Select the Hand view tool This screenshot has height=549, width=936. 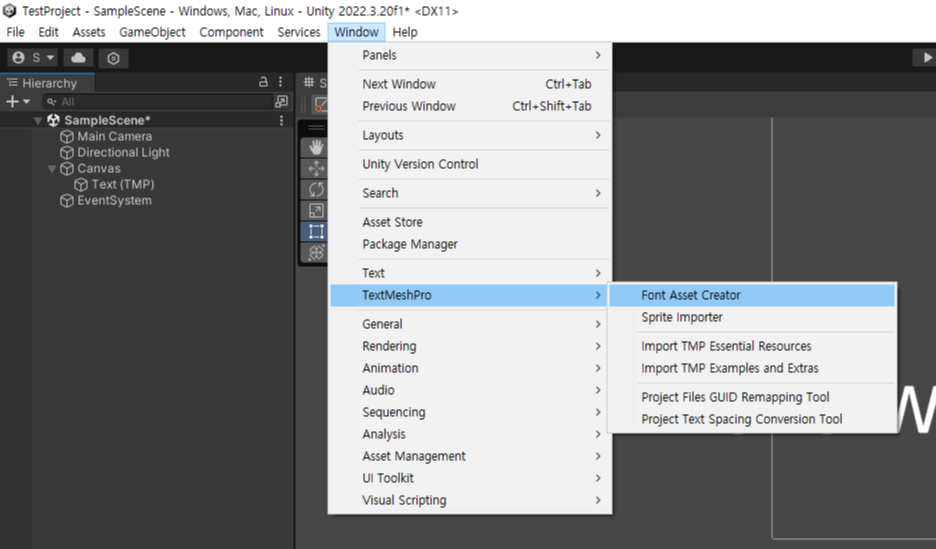[x=316, y=147]
